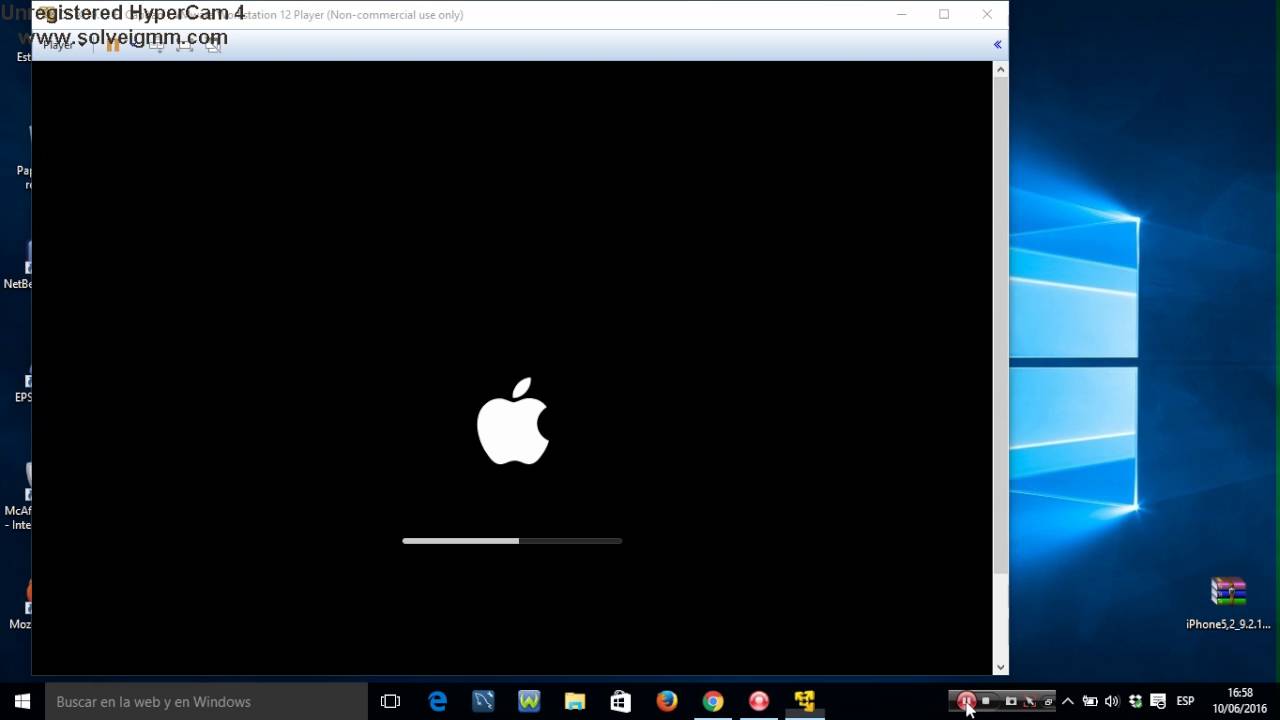Image resolution: width=1280 pixels, height=720 pixels.
Task: Click the orange suspend/pause VM toolbar icon
Action: pyautogui.click(x=113, y=44)
